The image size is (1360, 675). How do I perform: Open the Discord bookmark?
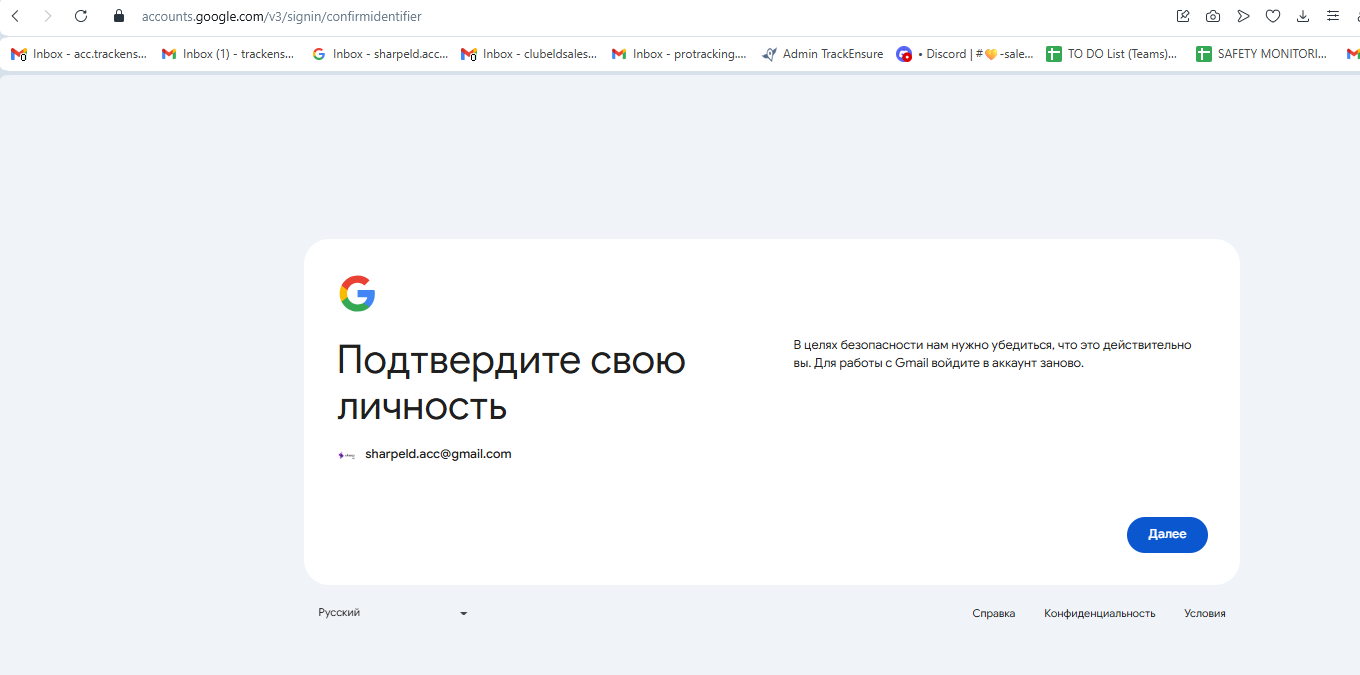965,54
